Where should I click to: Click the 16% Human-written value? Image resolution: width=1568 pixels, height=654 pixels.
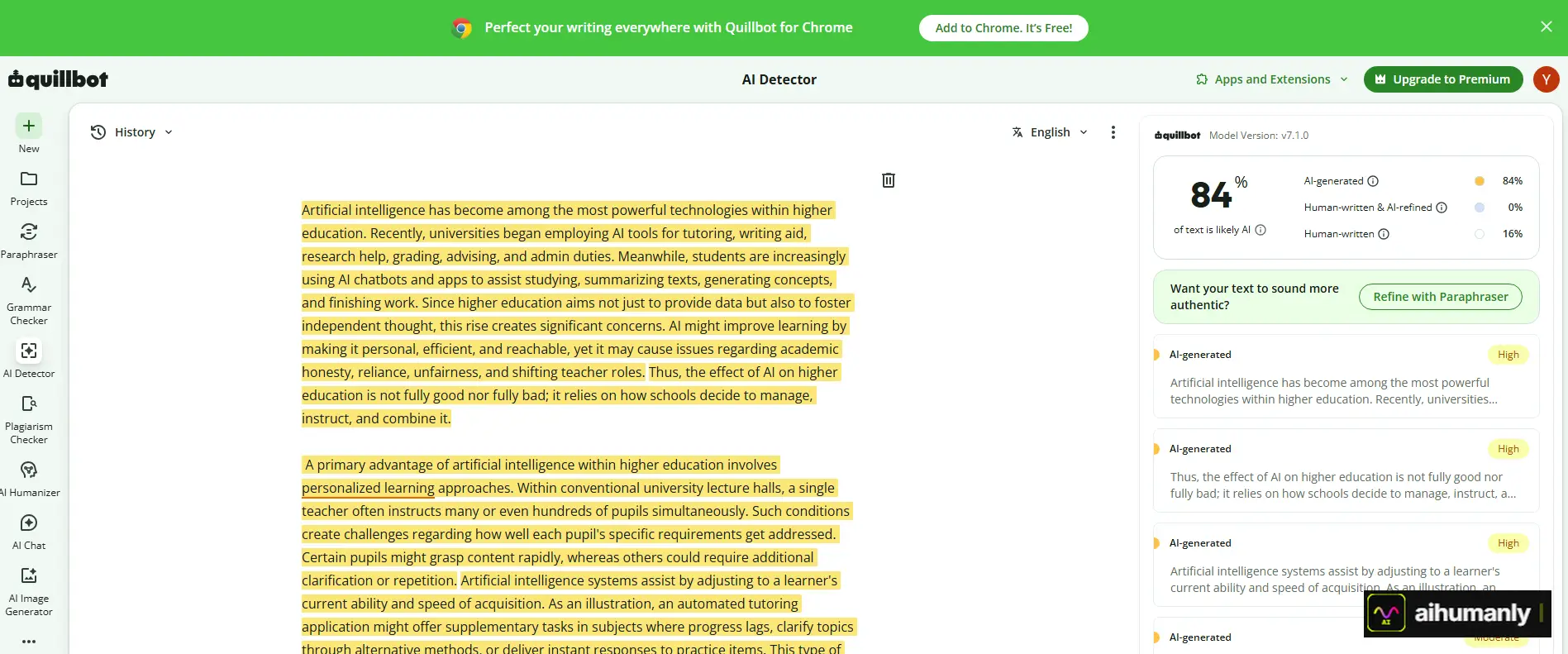1513,234
